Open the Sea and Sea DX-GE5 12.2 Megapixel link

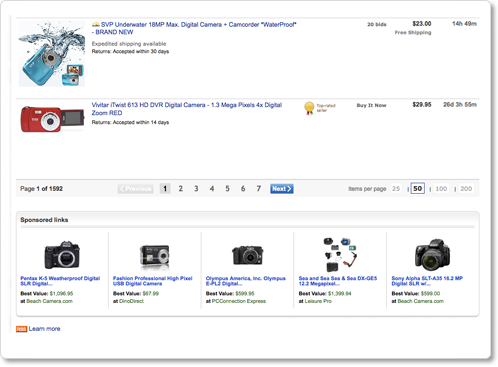click(x=338, y=281)
